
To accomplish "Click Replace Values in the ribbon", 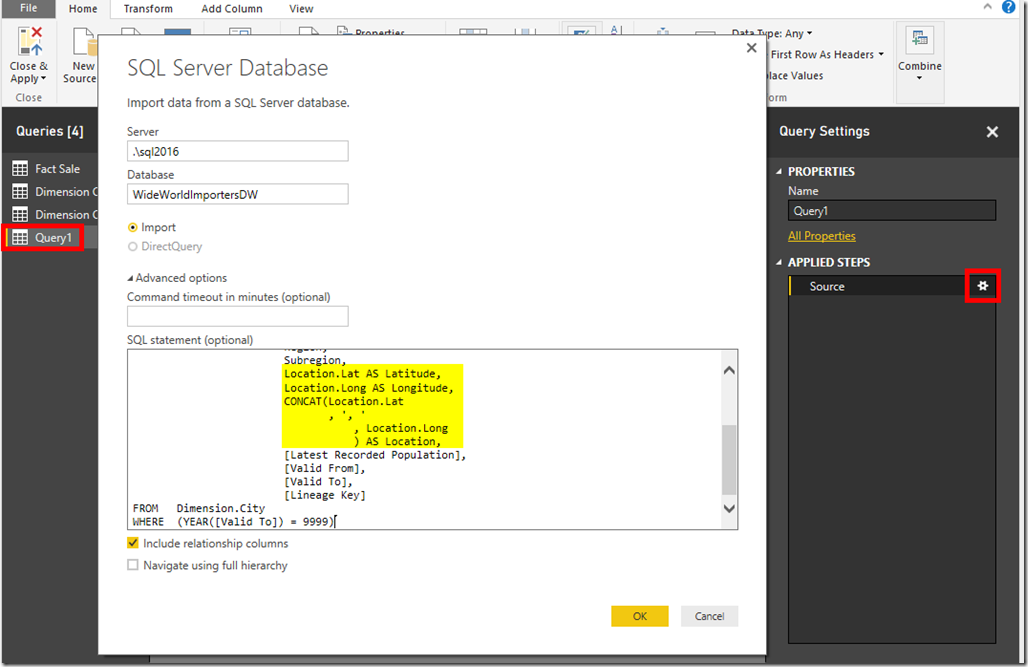I will 795,75.
